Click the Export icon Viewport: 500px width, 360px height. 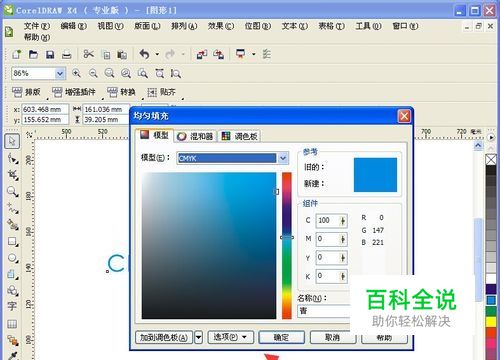point(219,54)
